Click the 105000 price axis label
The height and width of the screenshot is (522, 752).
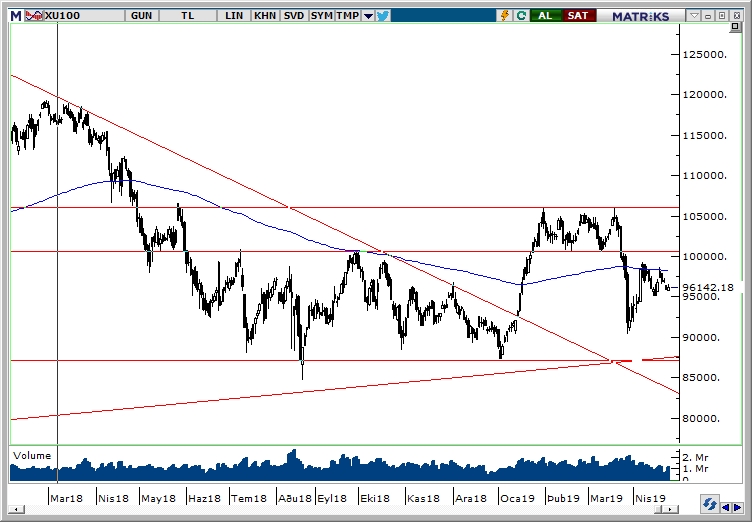coord(705,216)
